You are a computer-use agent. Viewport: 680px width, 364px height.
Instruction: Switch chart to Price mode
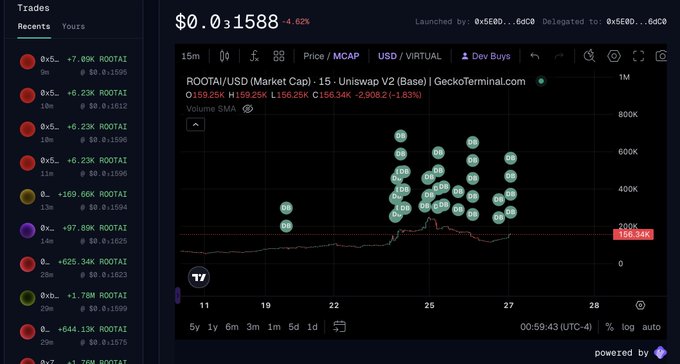click(314, 56)
